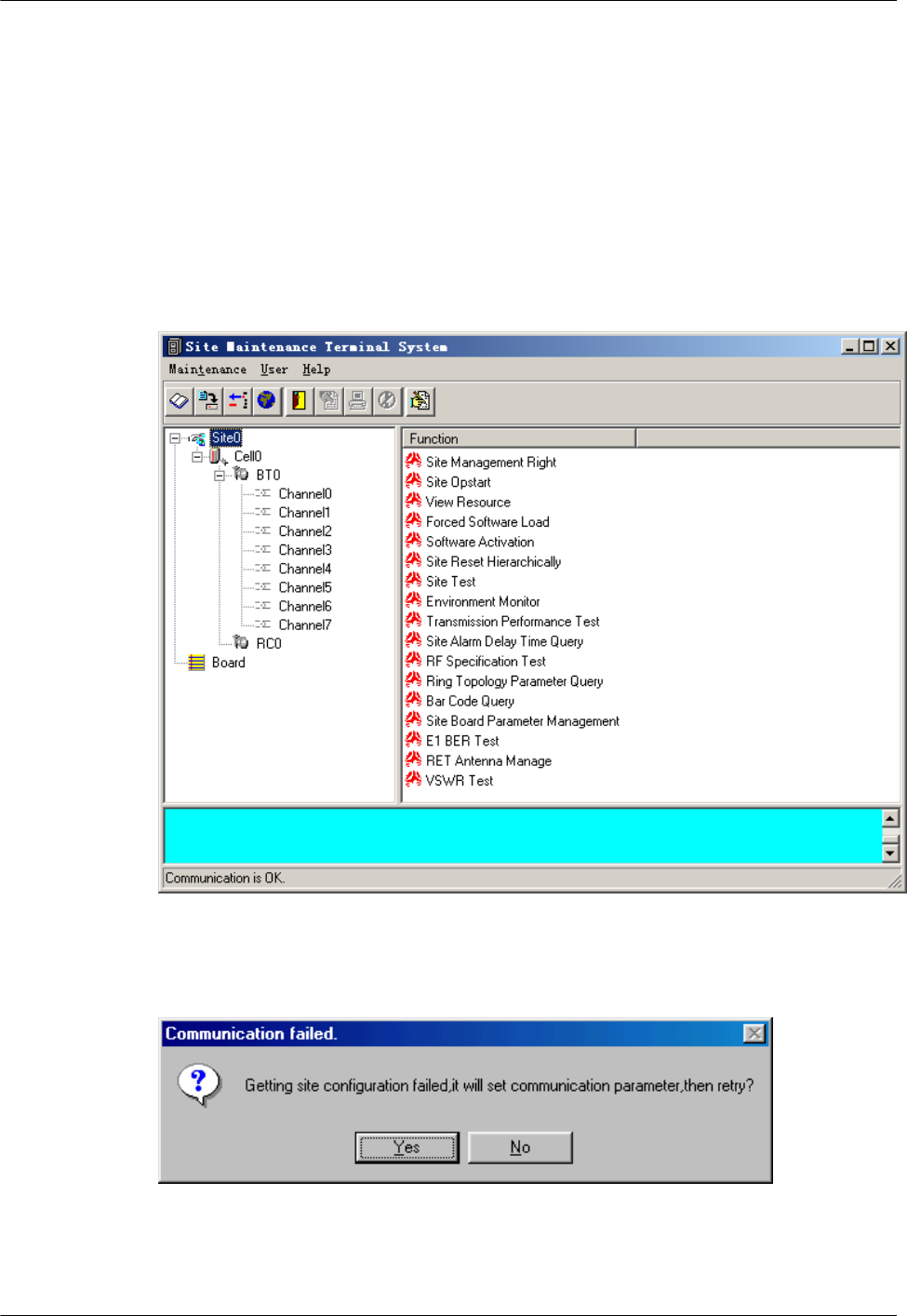Screen dimensions: 907x1316
Task: Click the open book toolbar icon
Action: click(180, 401)
